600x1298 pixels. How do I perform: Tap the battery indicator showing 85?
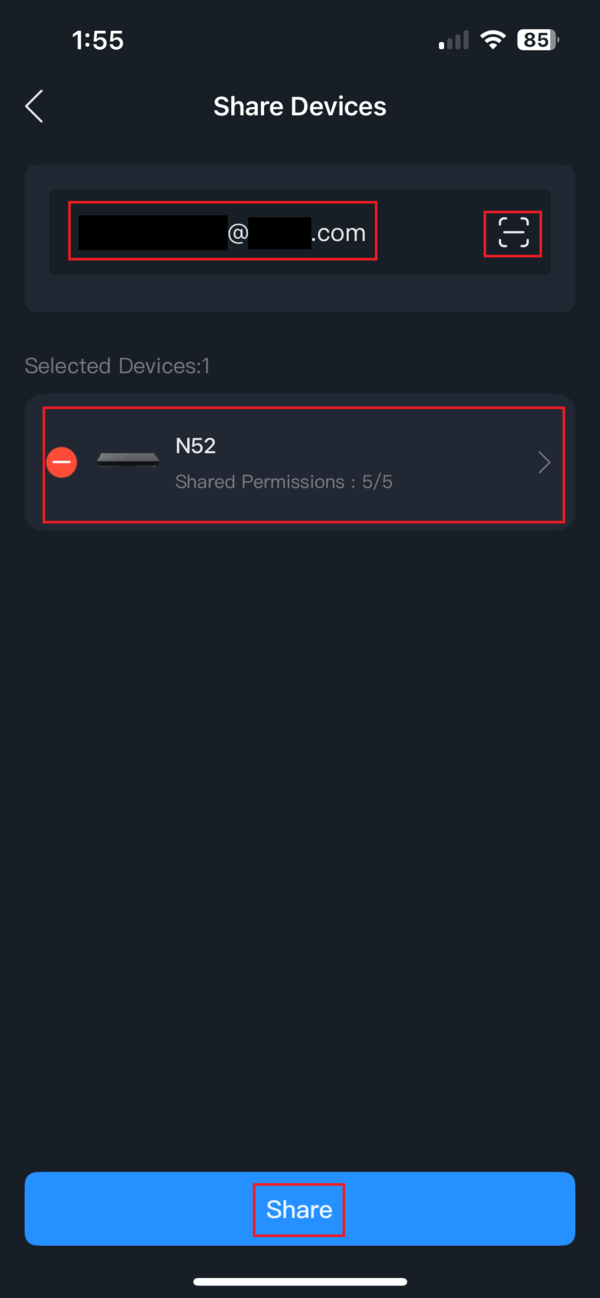537,40
